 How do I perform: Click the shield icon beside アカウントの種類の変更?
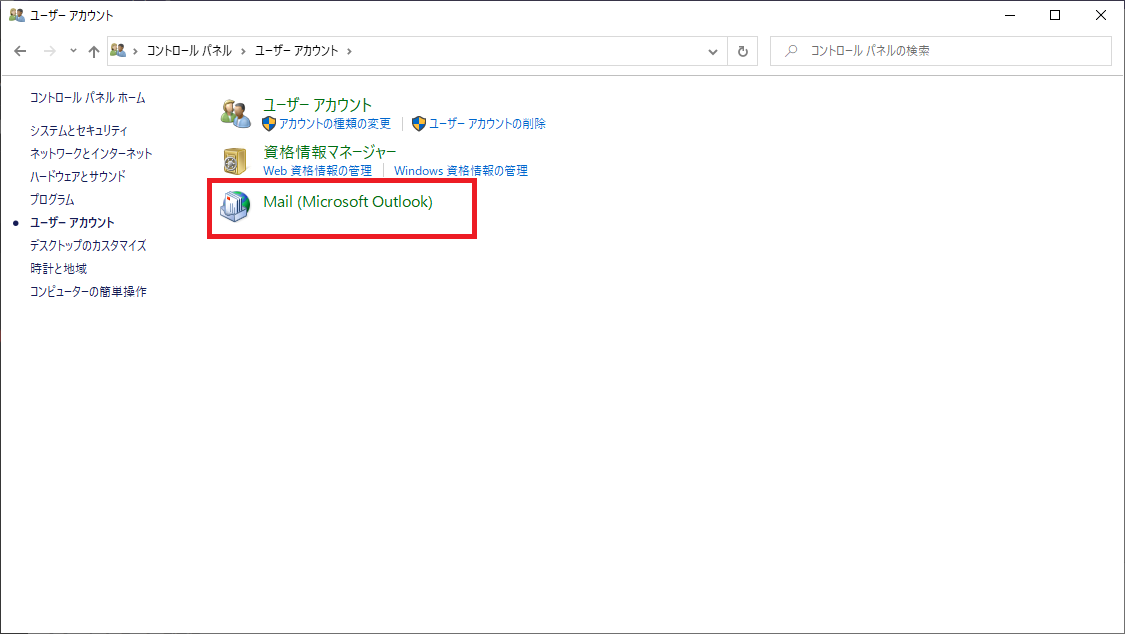coord(269,124)
